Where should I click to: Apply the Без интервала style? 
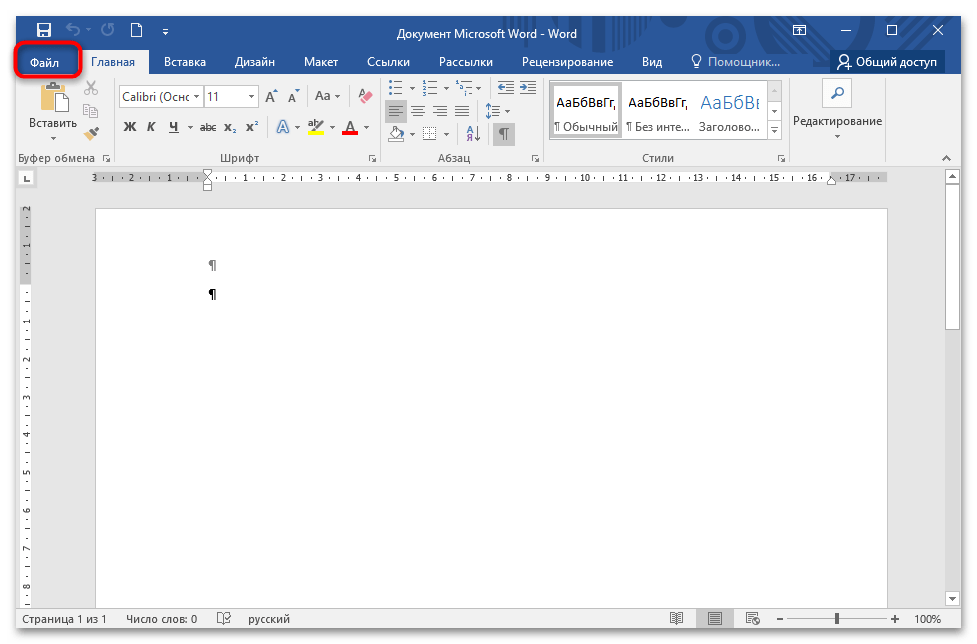coord(658,112)
